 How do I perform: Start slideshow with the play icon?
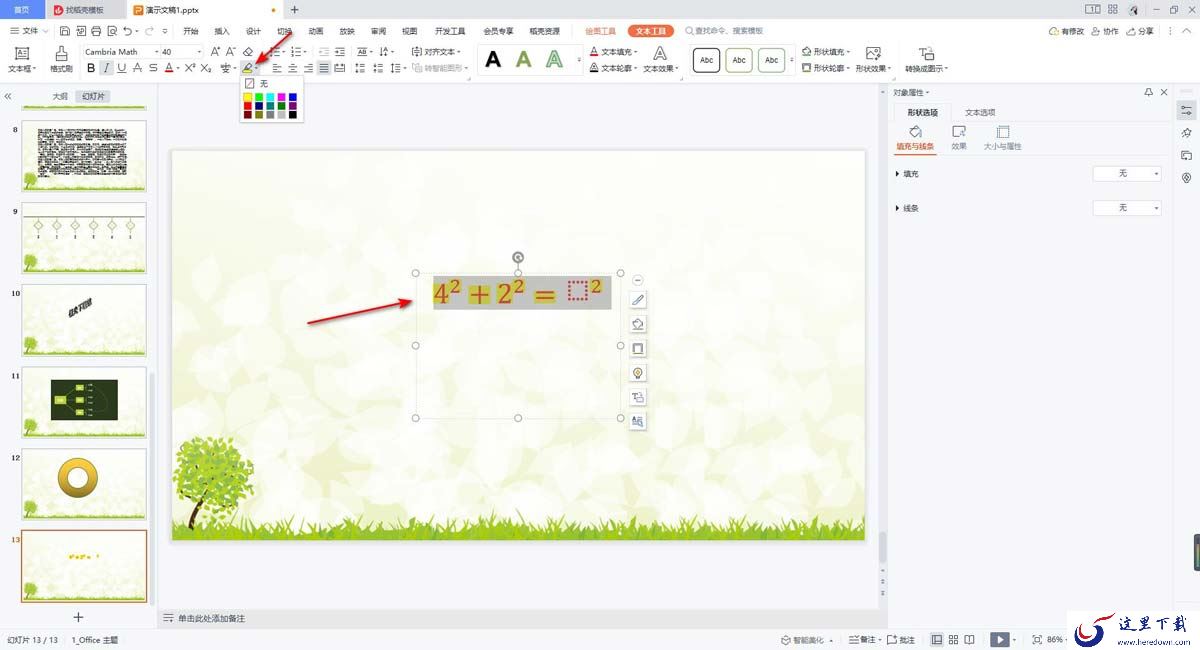click(x=999, y=639)
